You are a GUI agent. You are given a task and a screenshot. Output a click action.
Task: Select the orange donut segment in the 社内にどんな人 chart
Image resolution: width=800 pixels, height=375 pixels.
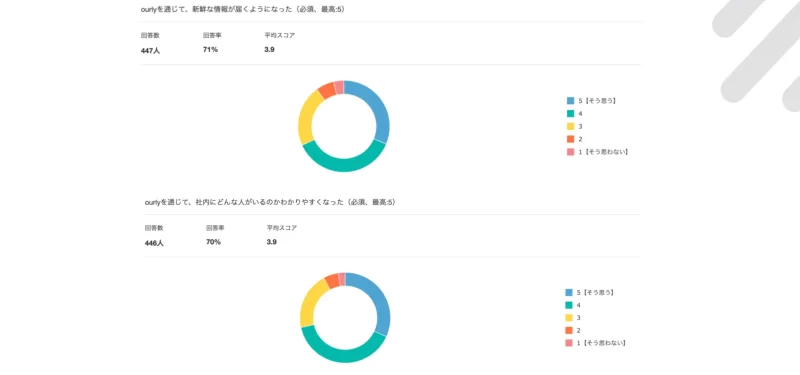pyautogui.click(x=332, y=280)
